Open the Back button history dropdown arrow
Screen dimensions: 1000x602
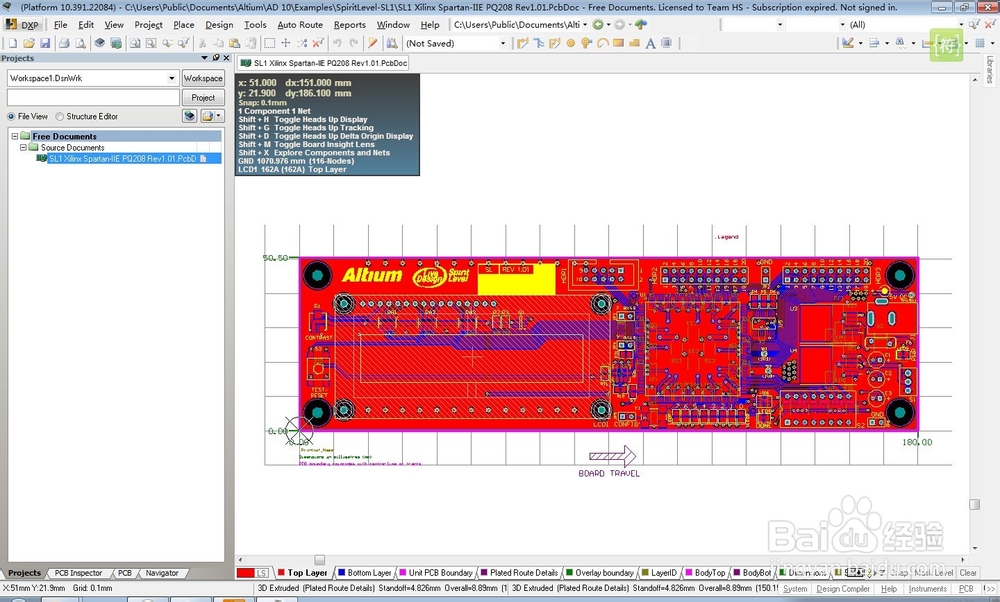click(608, 24)
